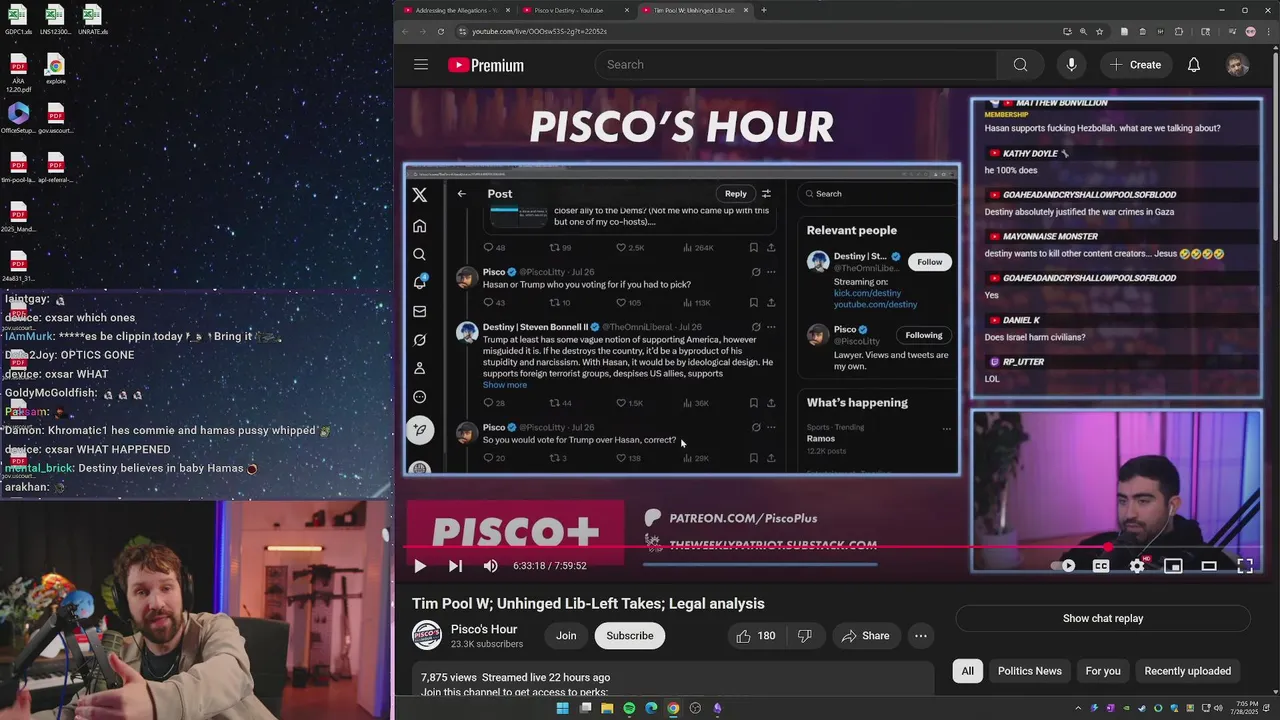This screenshot has height=720, width=1280.
Task: Open File Explorer from the taskbar
Action: point(607,708)
